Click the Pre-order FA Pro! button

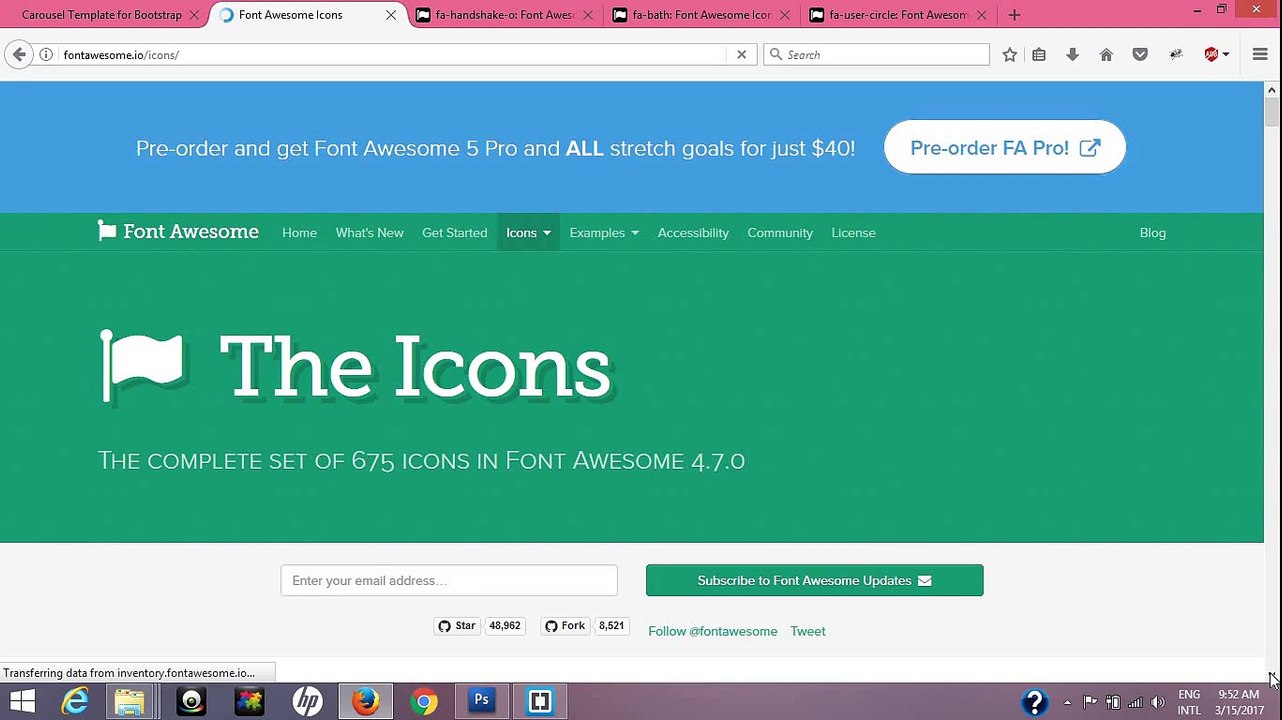point(1005,148)
